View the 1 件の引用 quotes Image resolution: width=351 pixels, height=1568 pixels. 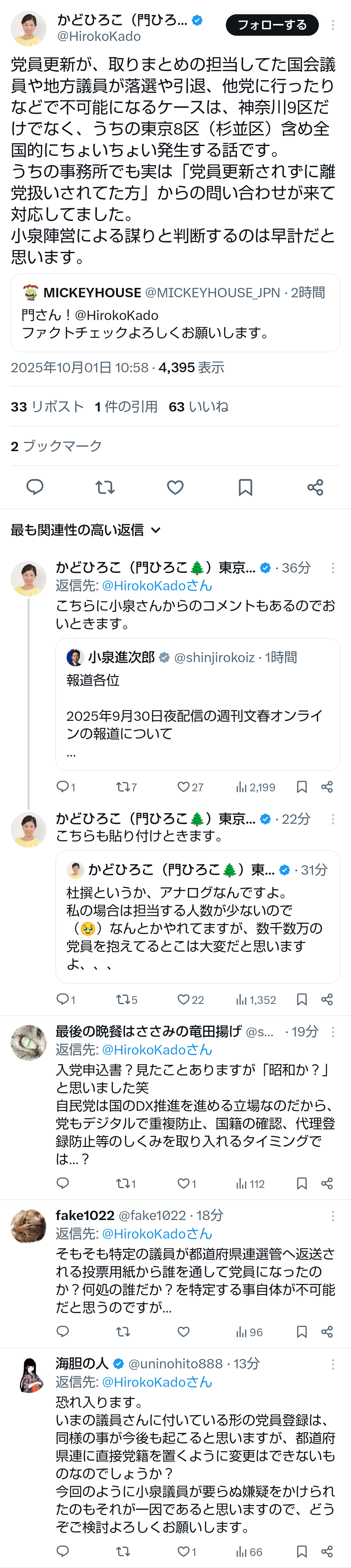(126, 407)
